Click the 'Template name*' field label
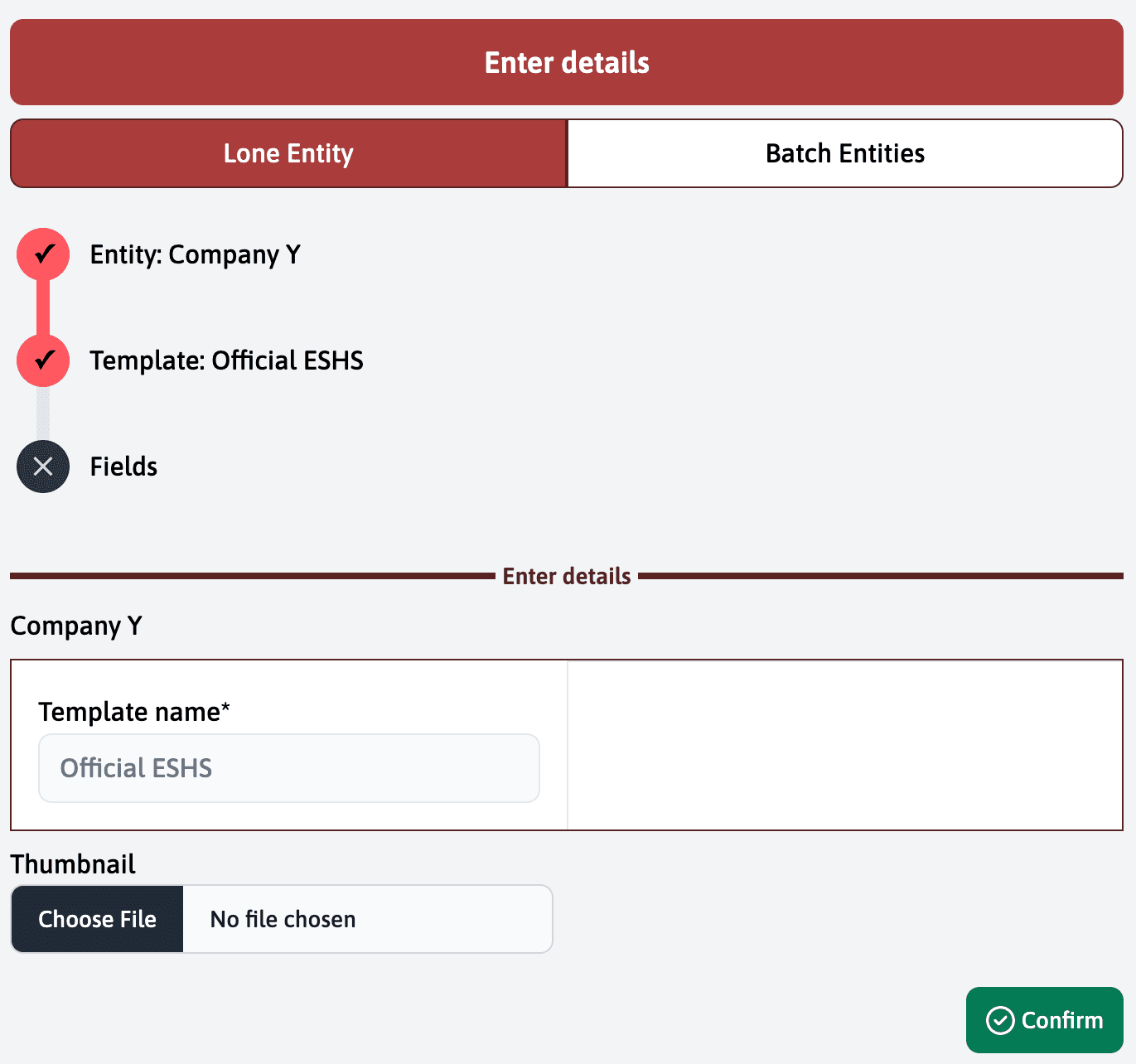This screenshot has height=1064, width=1136. [x=133, y=712]
